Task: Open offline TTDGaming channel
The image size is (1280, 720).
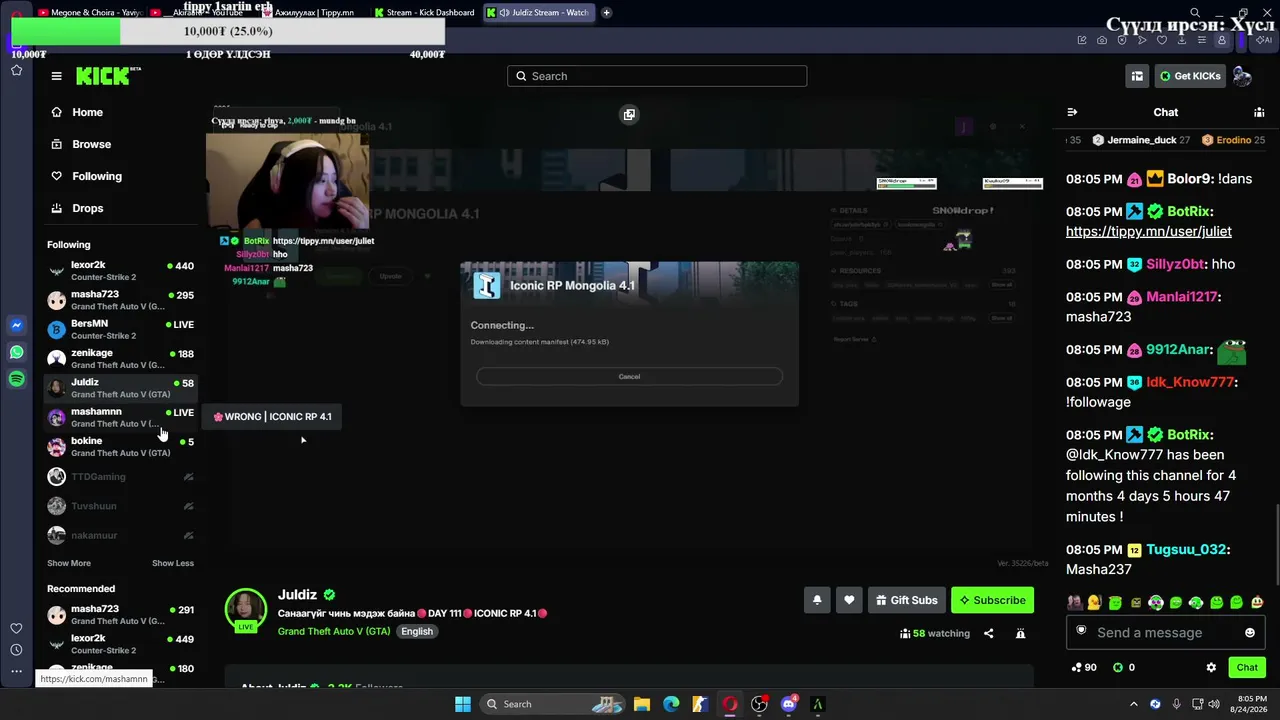Action: pyautogui.click(x=121, y=477)
